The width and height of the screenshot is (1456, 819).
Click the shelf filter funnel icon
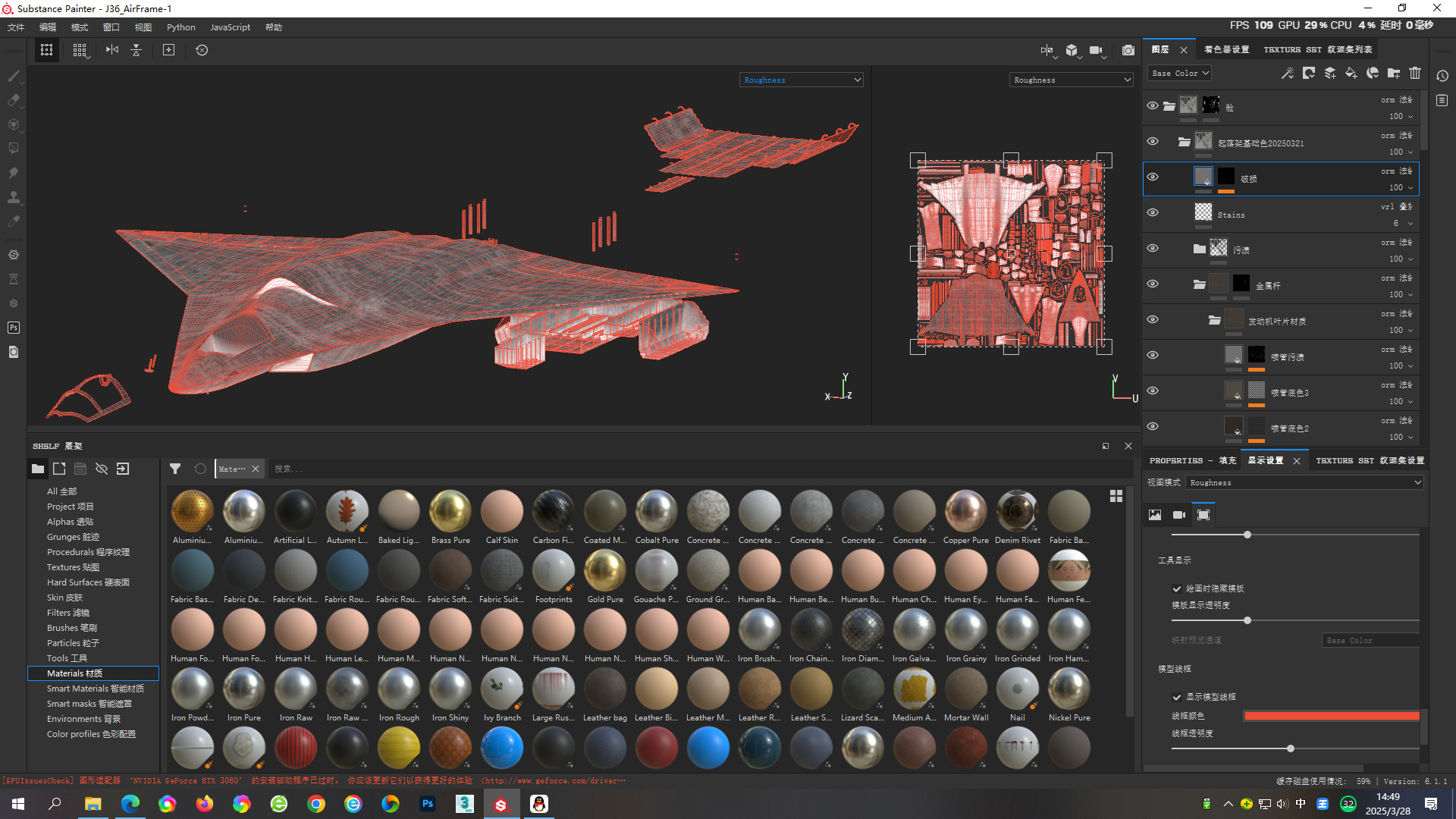[x=175, y=469]
